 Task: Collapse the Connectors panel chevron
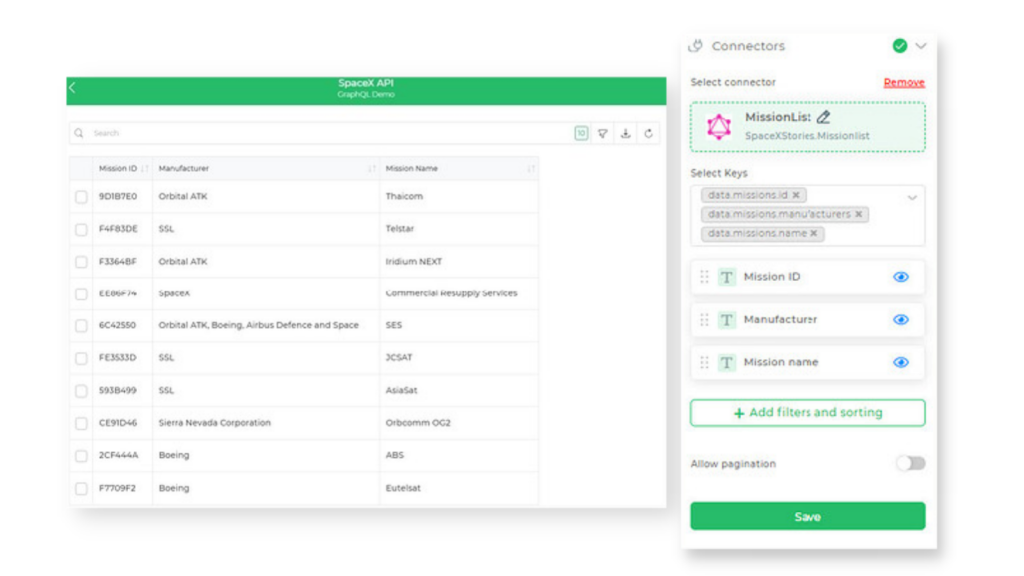click(921, 46)
